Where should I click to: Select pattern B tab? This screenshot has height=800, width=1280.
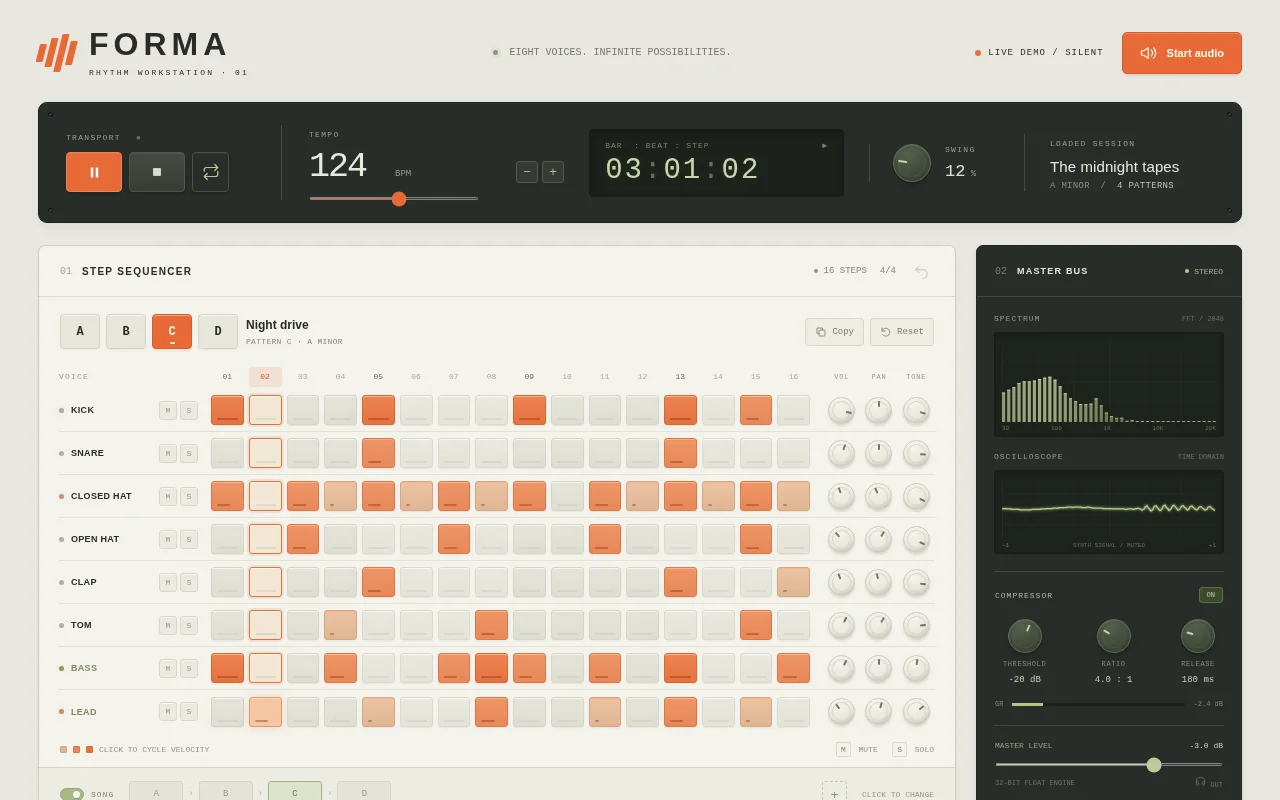pos(126,331)
